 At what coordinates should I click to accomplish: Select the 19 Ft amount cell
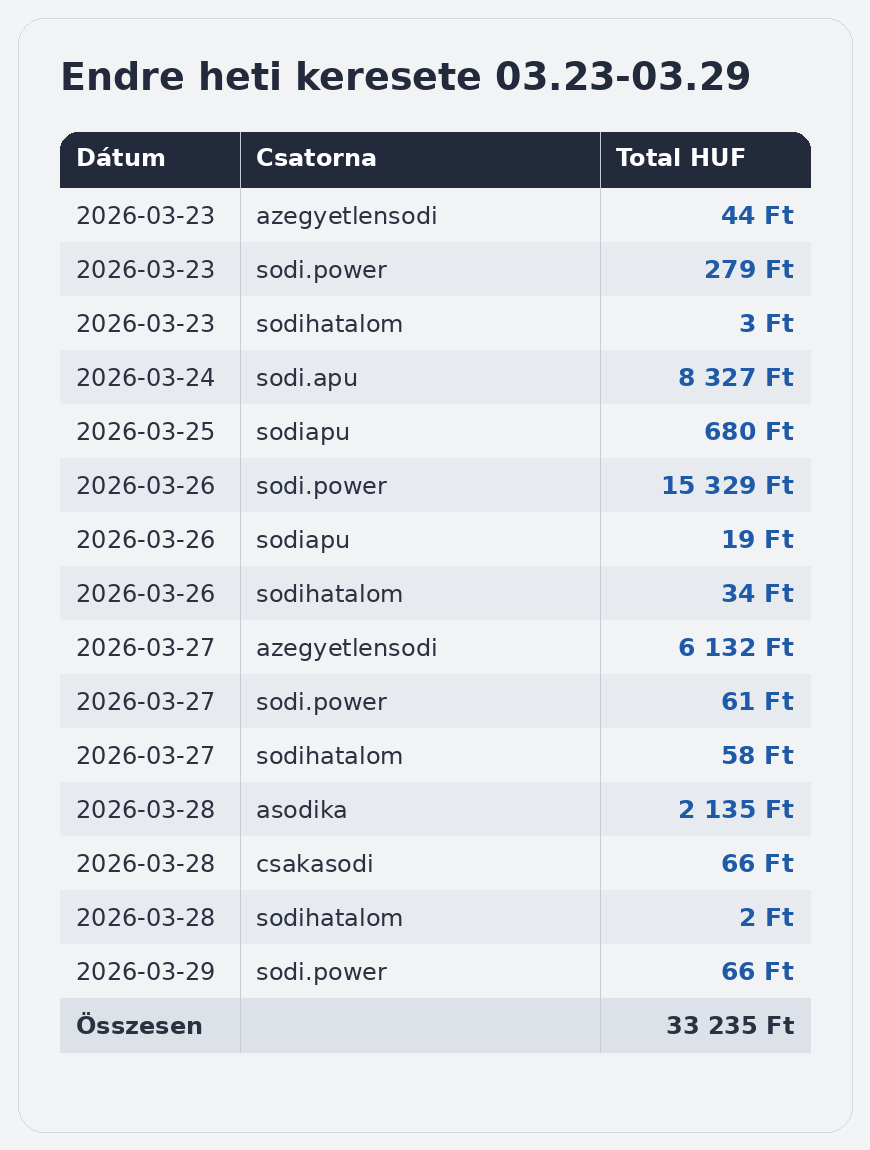(757, 540)
